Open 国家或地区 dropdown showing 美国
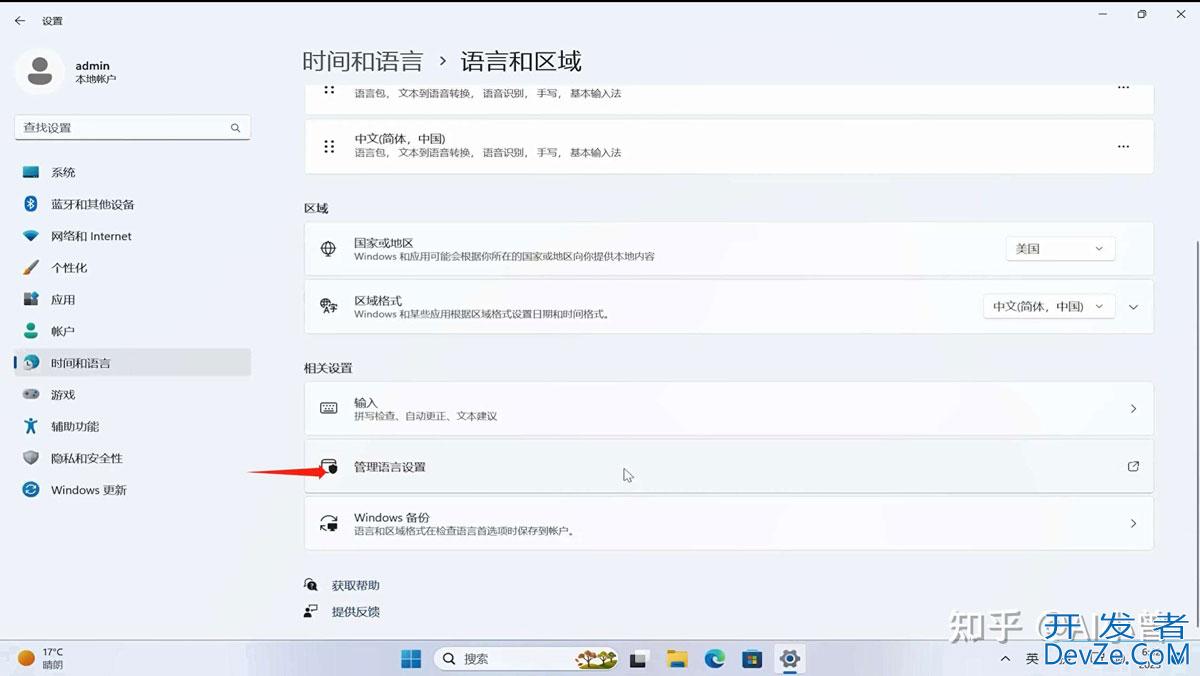The image size is (1200, 676). tap(1060, 249)
